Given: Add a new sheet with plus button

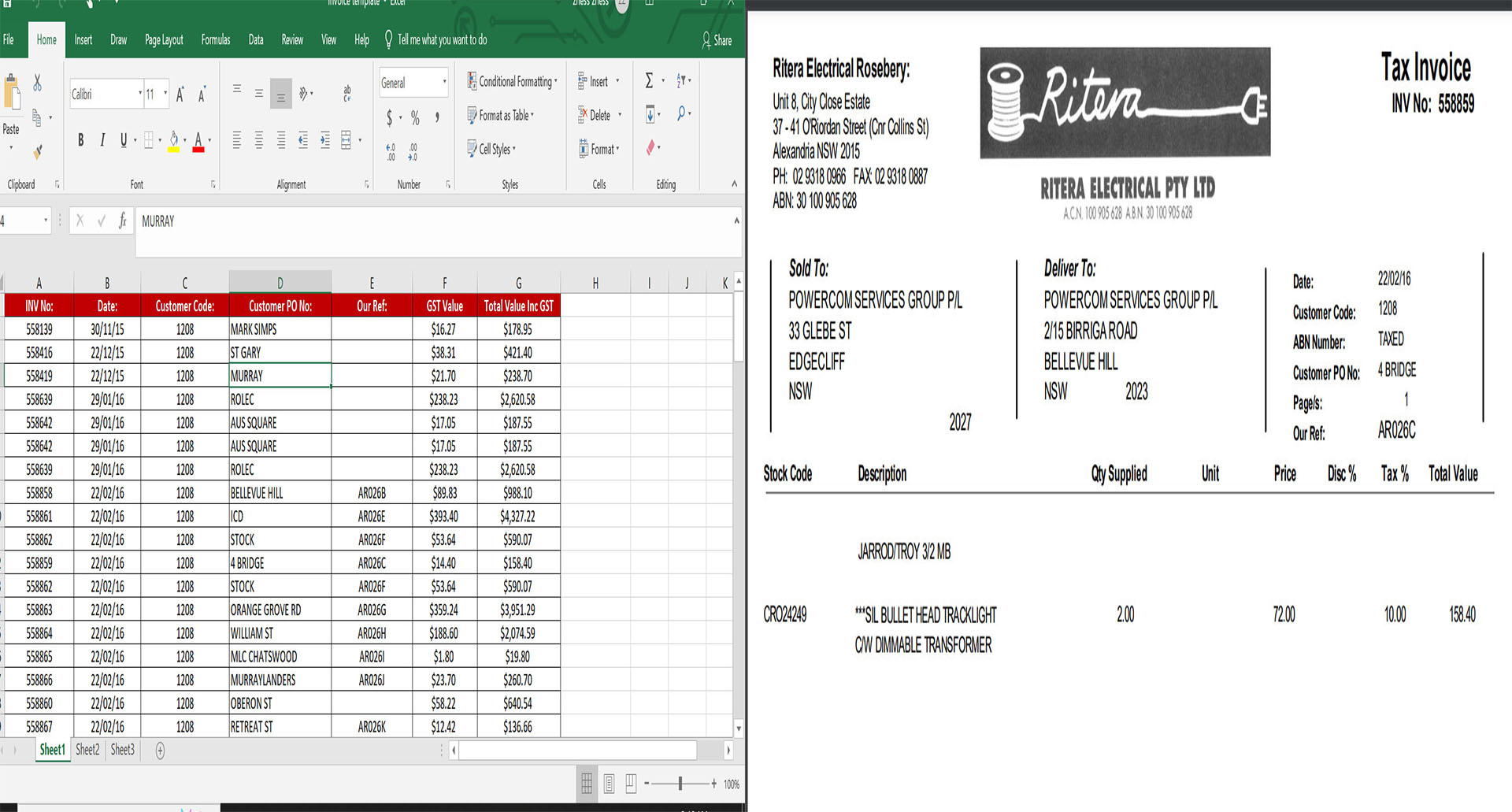Looking at the screenshot, I should 160,751.
